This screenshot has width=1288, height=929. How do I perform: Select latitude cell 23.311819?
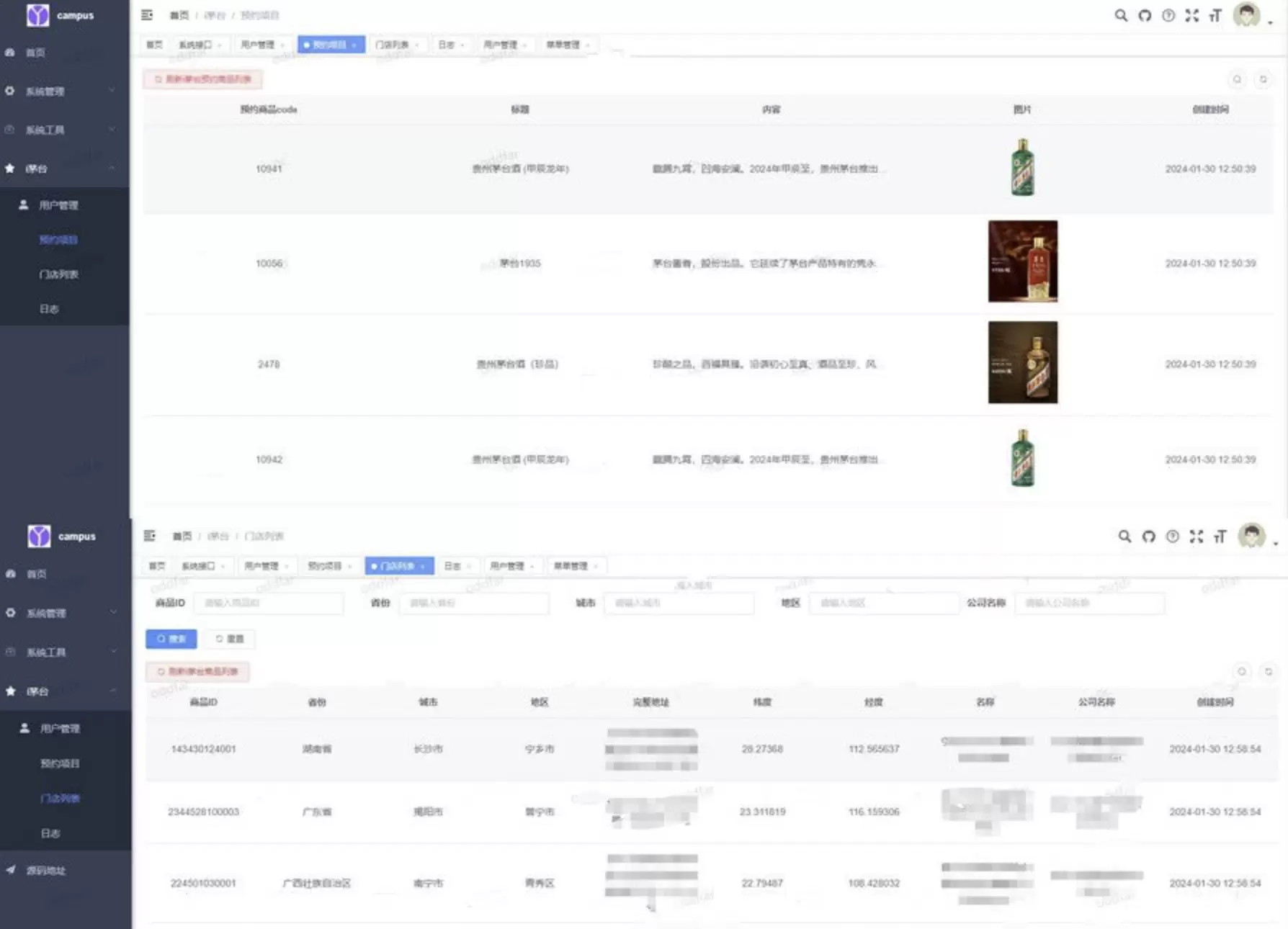pos(762,812)
